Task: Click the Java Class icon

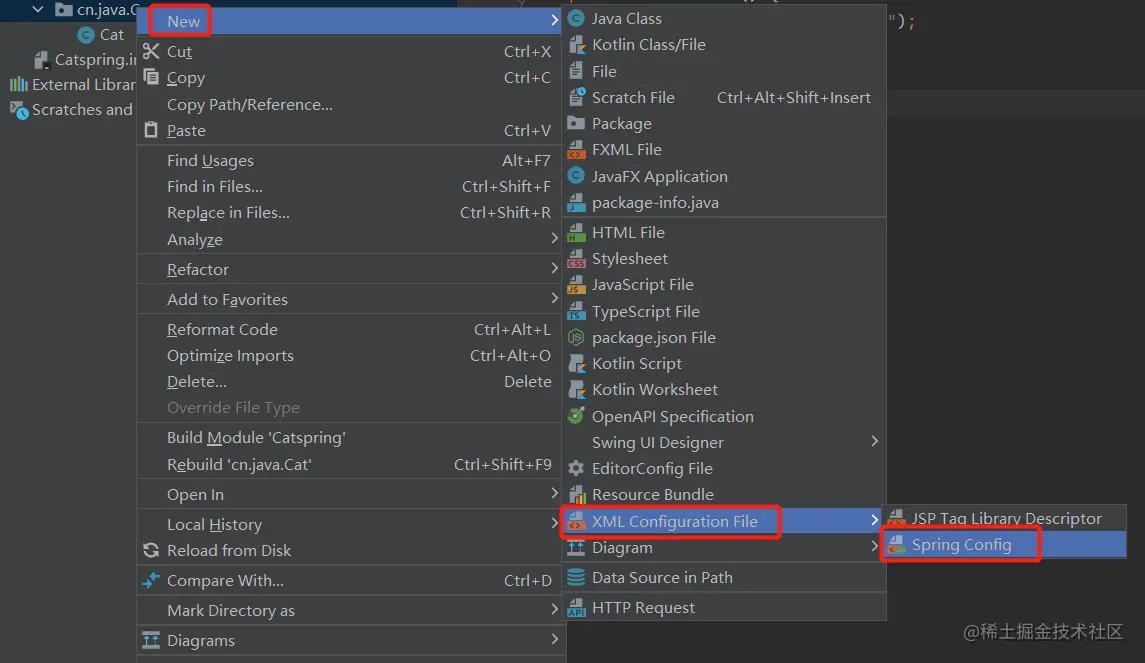Action: (x=576, y=18)
